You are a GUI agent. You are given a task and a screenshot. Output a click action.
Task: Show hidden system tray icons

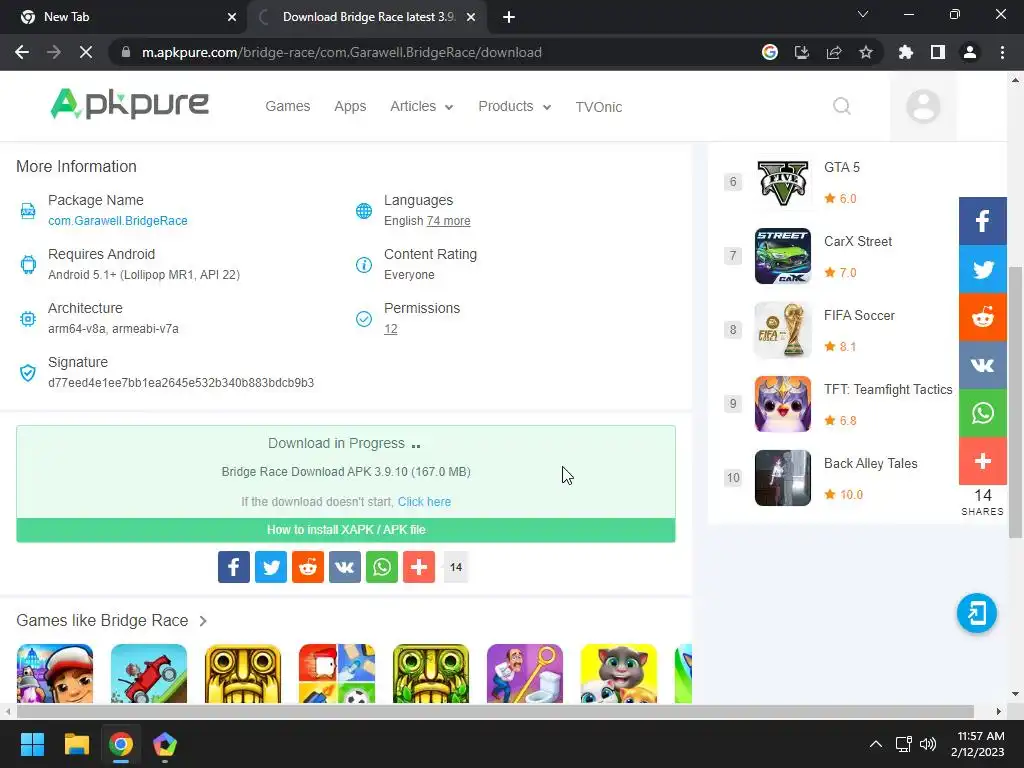pyautogui.click(x=876, y=744)
